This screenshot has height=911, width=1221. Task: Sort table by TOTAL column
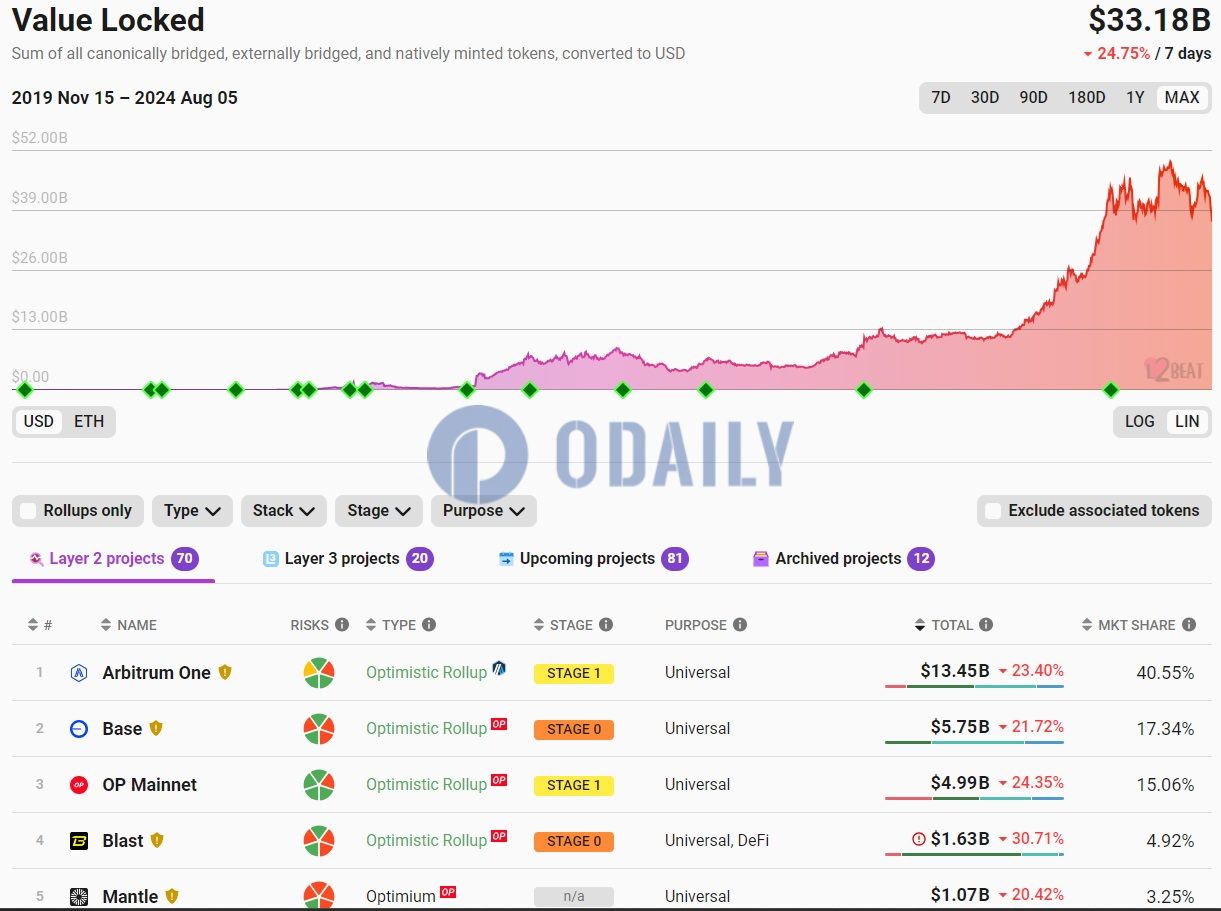(944, 625)
